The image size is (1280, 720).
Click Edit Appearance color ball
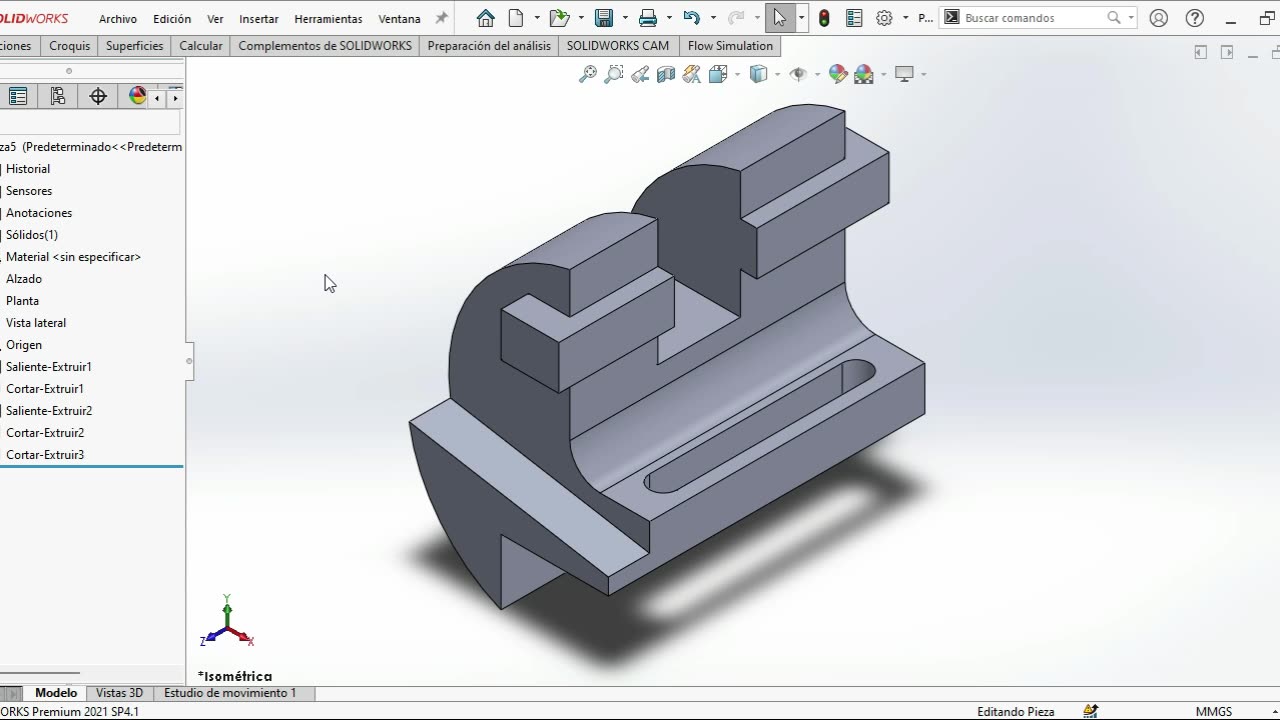(x=838, y=74)
